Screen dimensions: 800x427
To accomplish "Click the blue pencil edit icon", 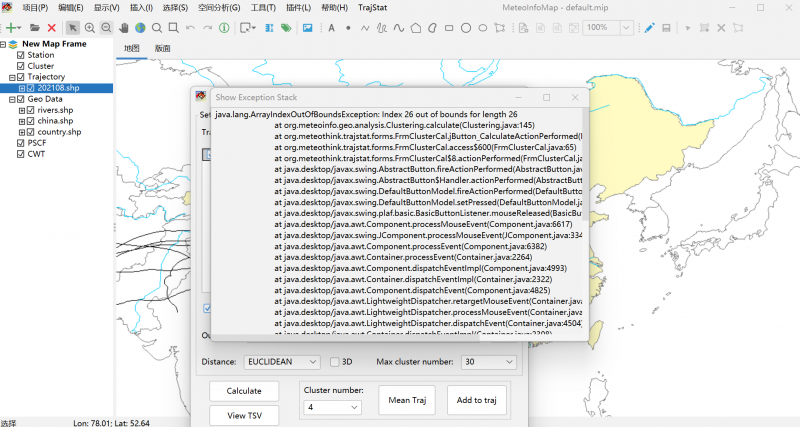I will click(x=649, y=27).
